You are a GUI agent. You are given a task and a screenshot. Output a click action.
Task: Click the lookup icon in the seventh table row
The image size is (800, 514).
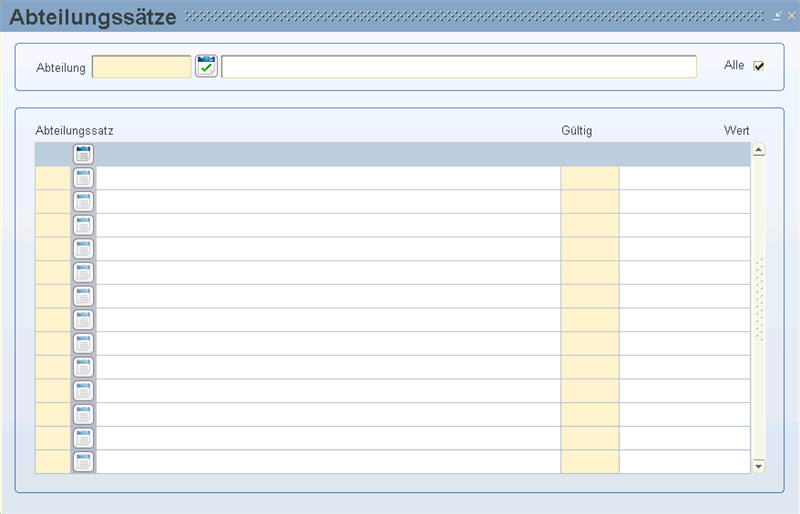[x=83, y=296]
